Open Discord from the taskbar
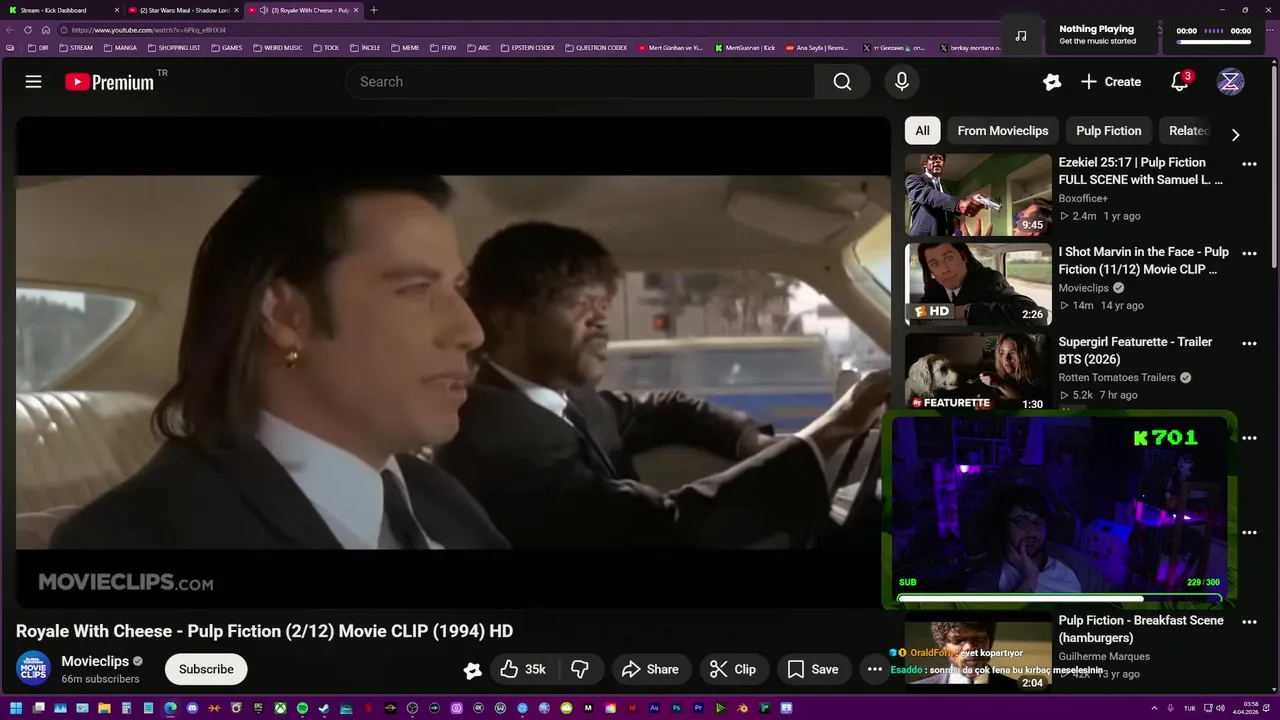This screenshot has width=1280, height=720. [192, 708]
